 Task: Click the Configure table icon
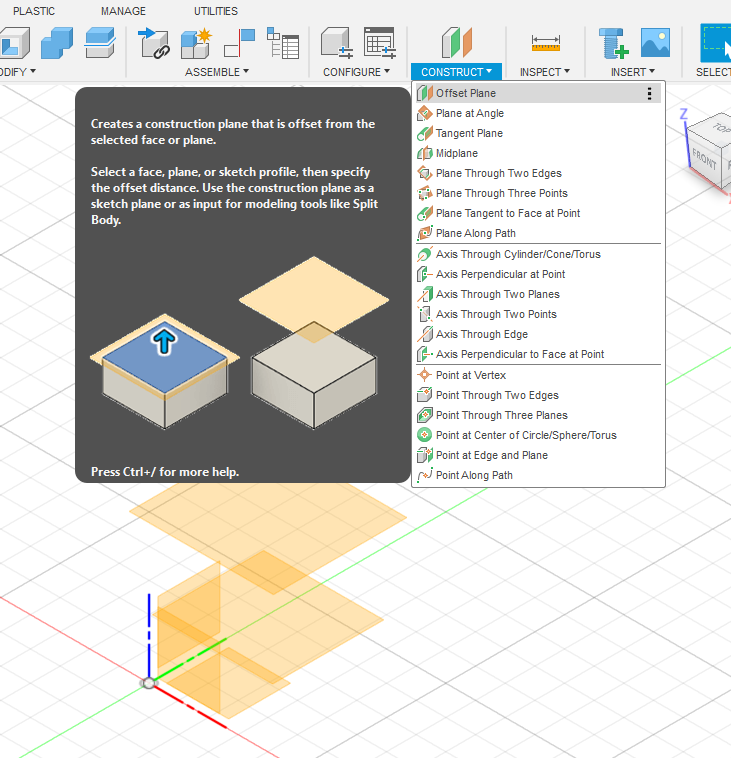pyautogui.click(x=379, y=43)
